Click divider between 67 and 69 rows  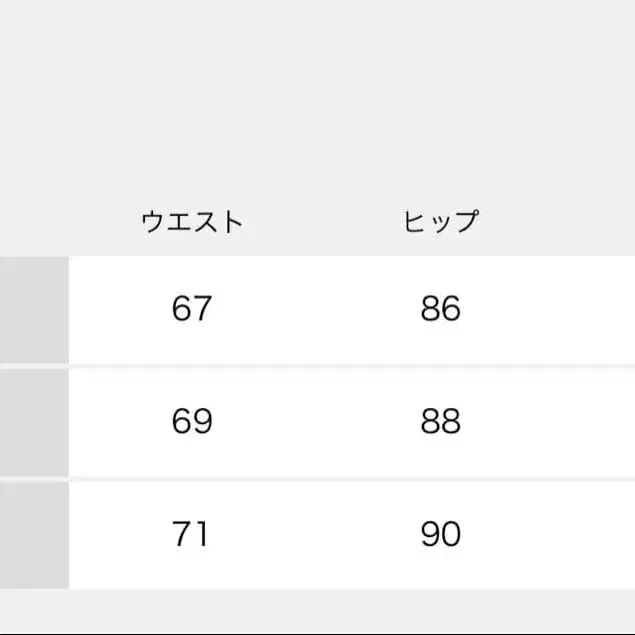pyautogui.click(x=317, y=366)
